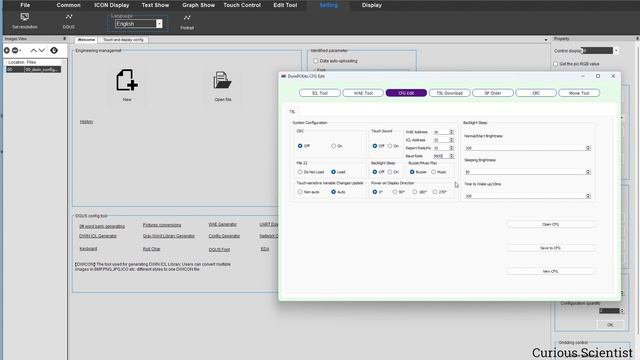Select Load for File 22
Screen dimensions: 640x360
[x=333, y=172]
